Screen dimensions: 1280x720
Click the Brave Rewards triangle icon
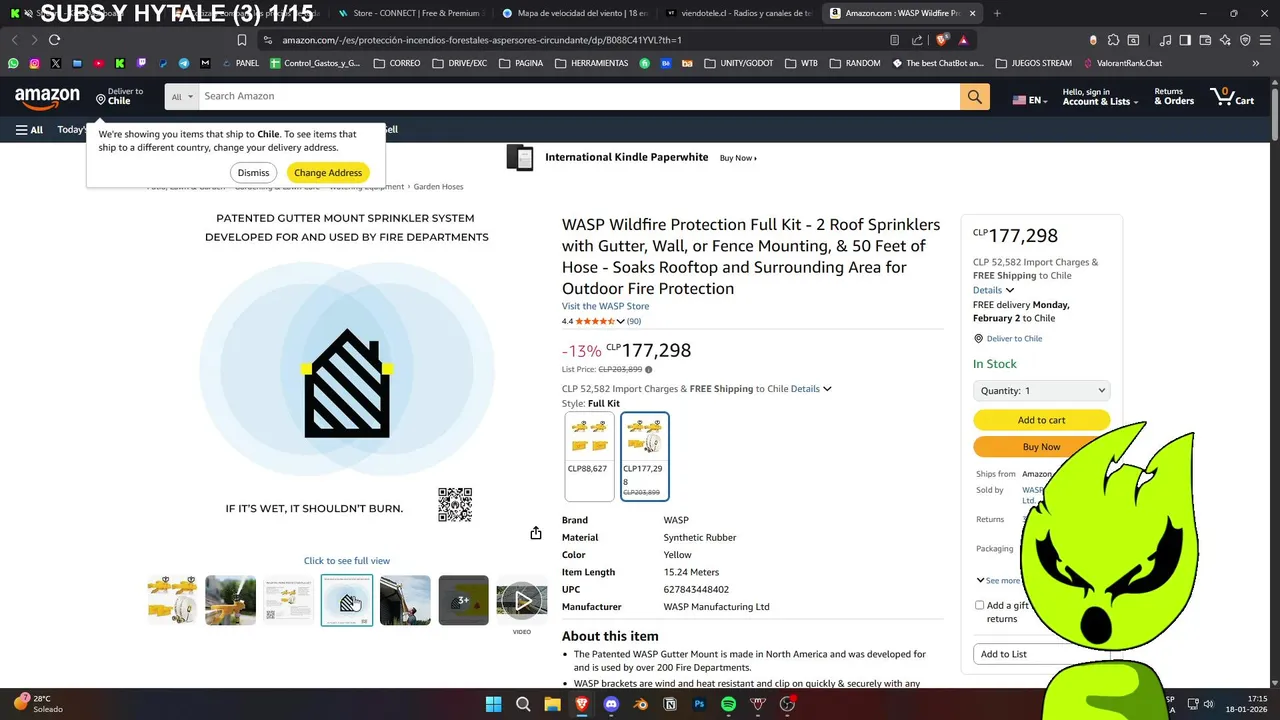click(x=963, y=40)
